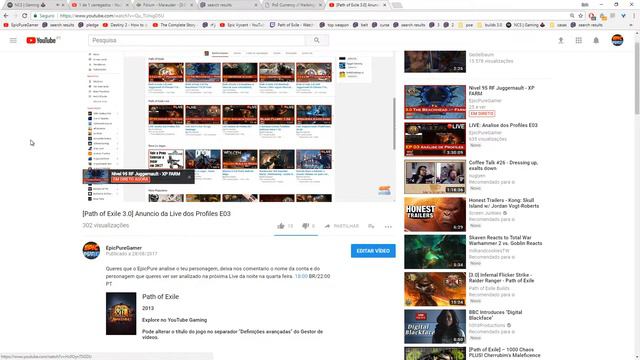The image size is (640, 360).
Task: Click the magnifier search button
Action: tap(317, 40)
